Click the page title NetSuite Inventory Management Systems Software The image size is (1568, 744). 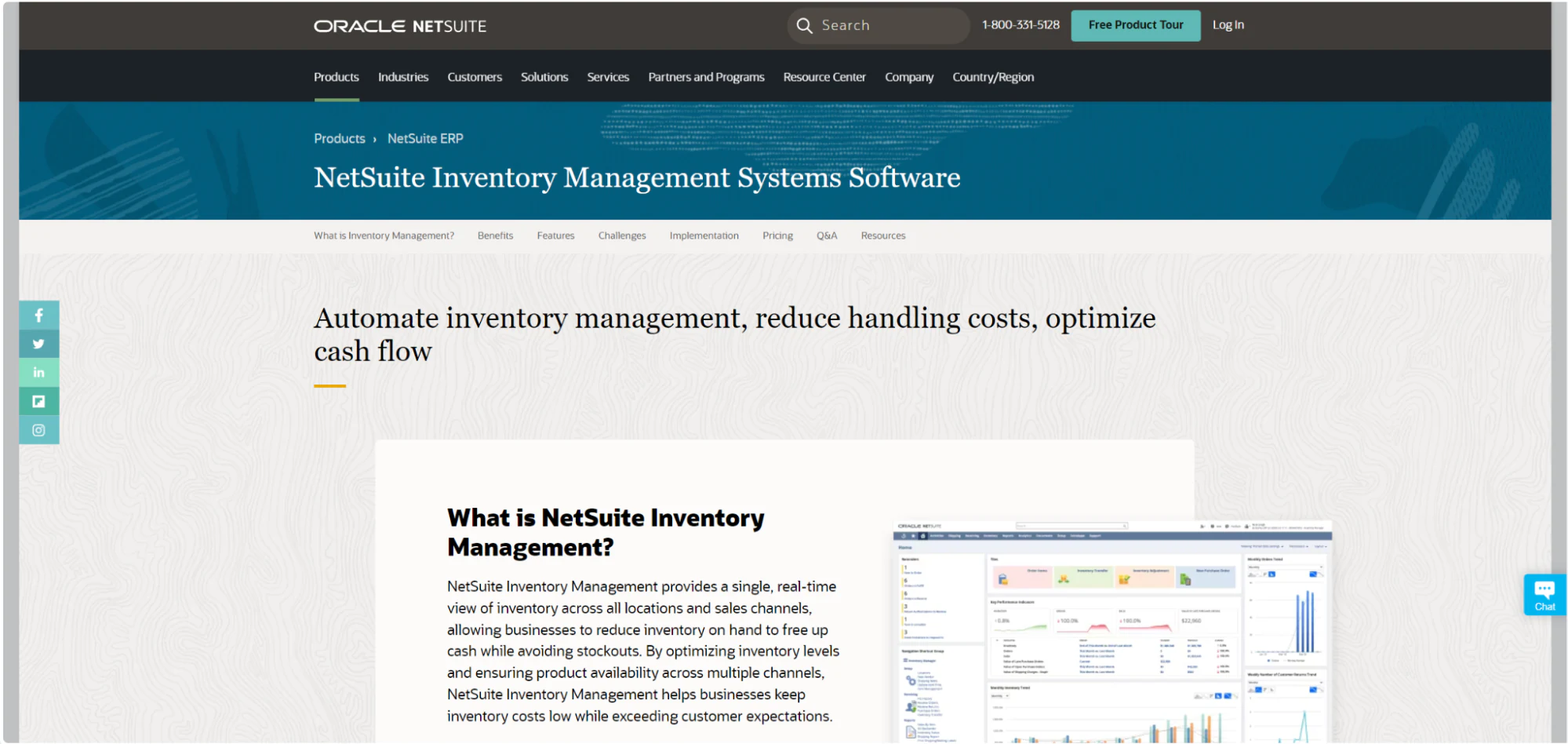point(637,178)
